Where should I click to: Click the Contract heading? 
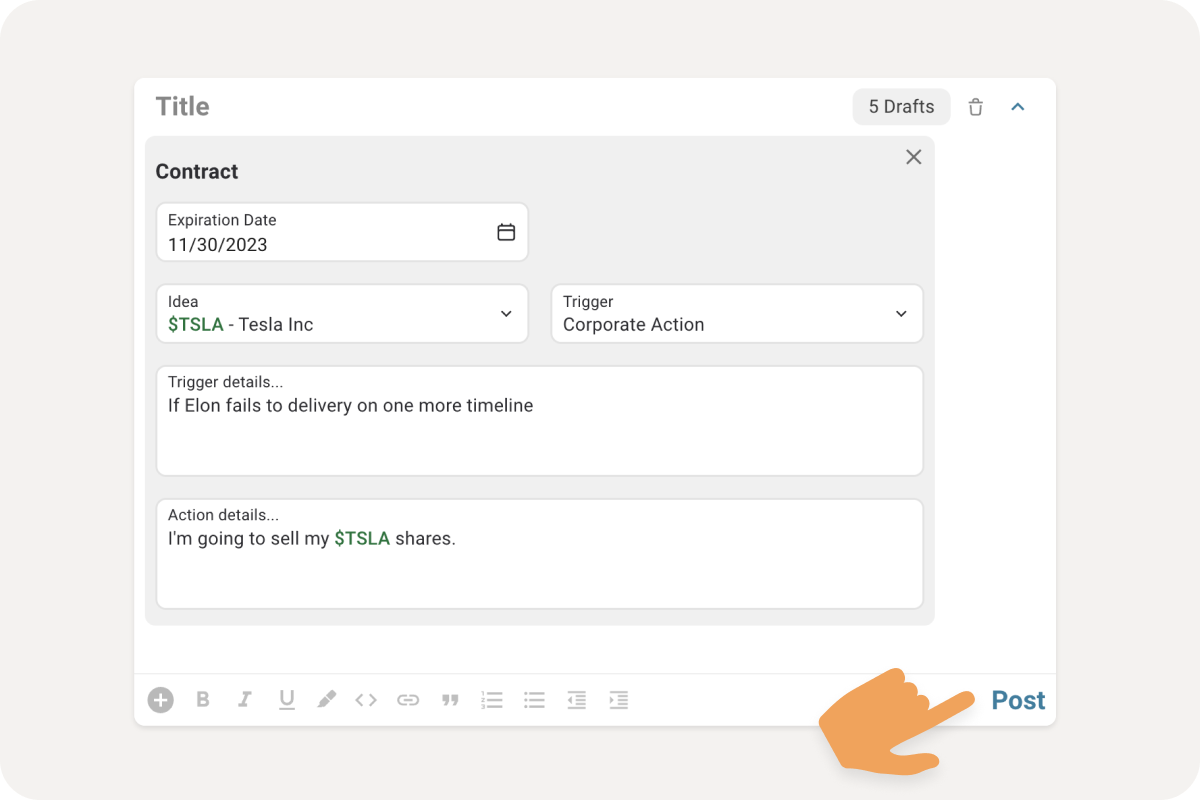coord(197,172)
